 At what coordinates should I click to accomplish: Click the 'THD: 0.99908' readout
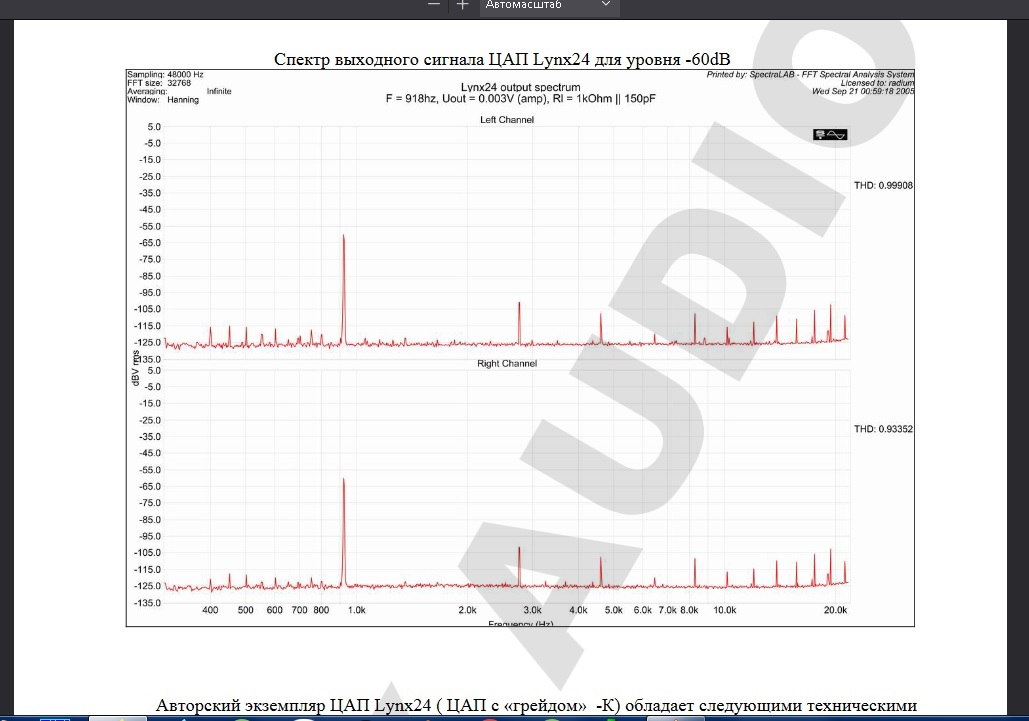coord(883,186)
